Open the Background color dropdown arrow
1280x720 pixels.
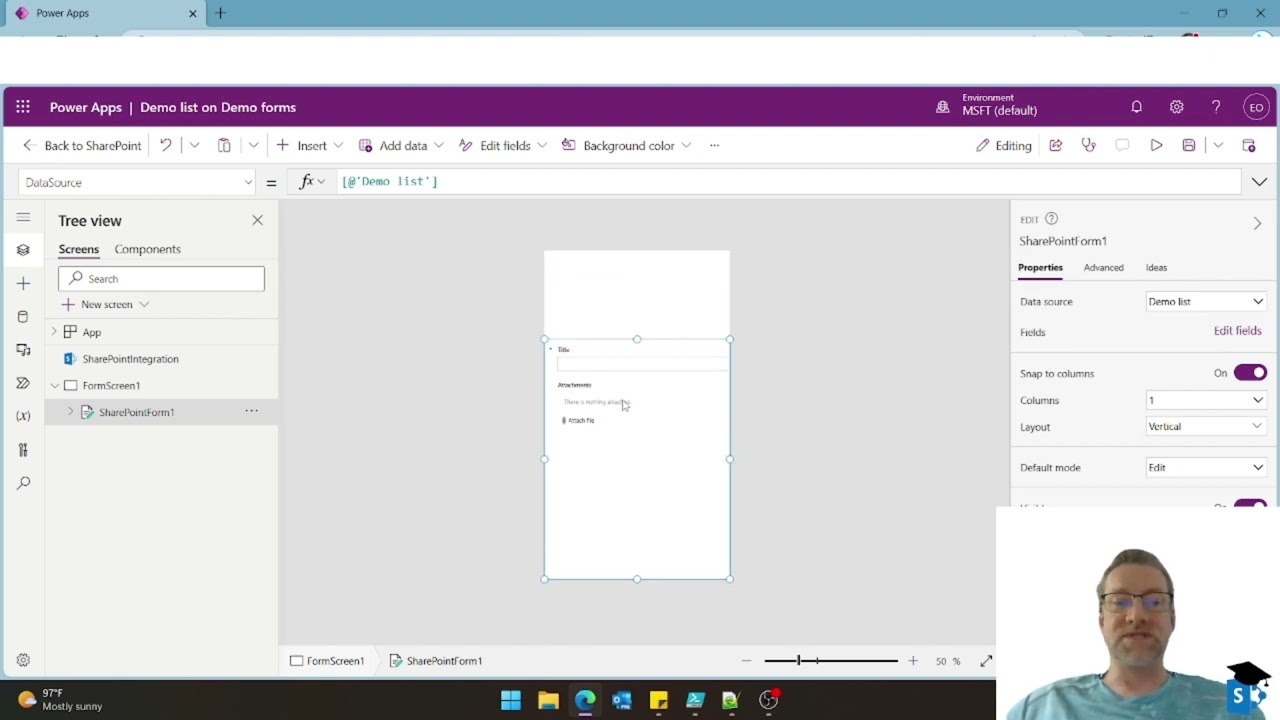[686, 145]
